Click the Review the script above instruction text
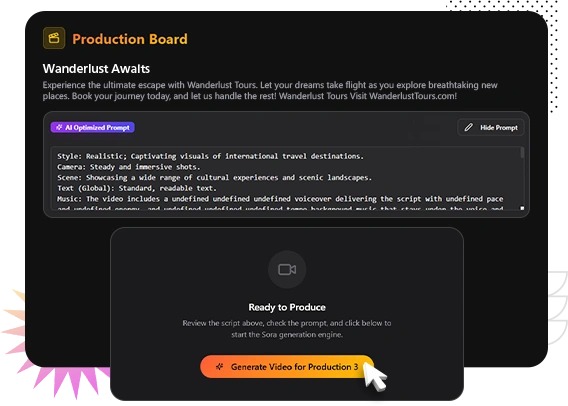Screen dimensions: 568x406 click(x=287, y=328)
